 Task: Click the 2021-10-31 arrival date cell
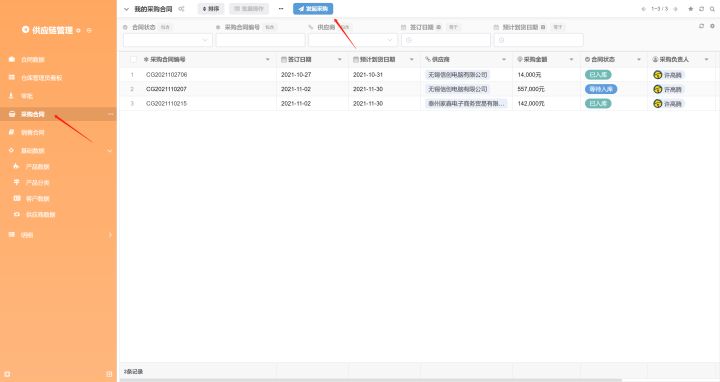[x=384, y=74]
